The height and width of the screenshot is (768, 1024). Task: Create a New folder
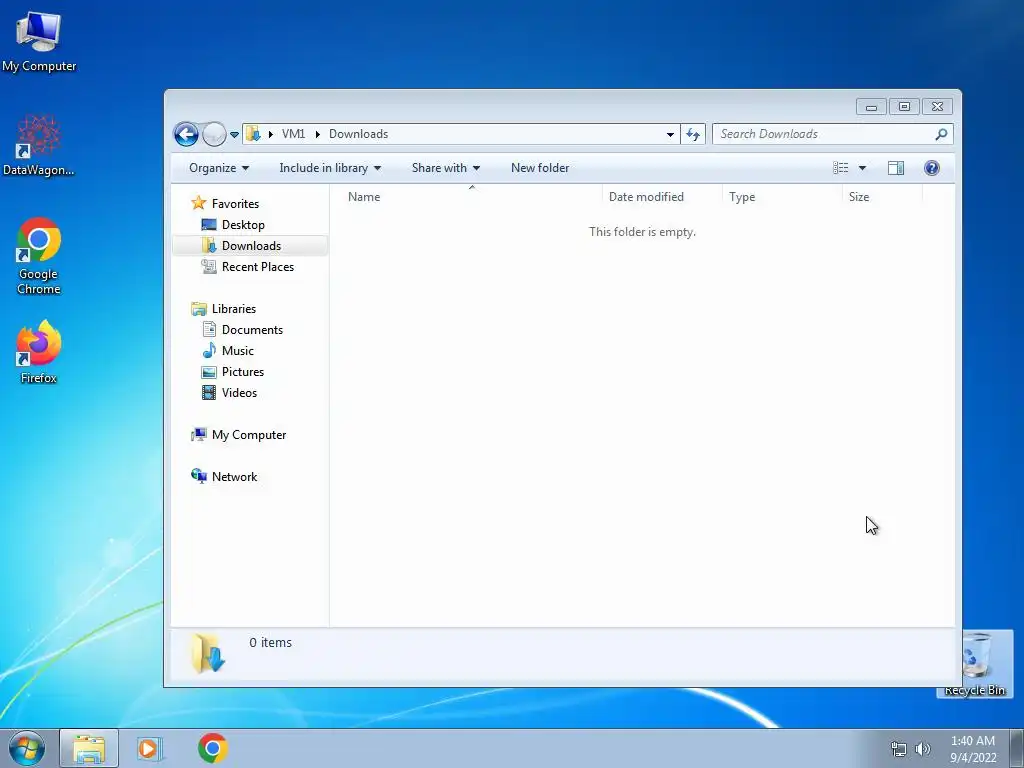[540, 168]
